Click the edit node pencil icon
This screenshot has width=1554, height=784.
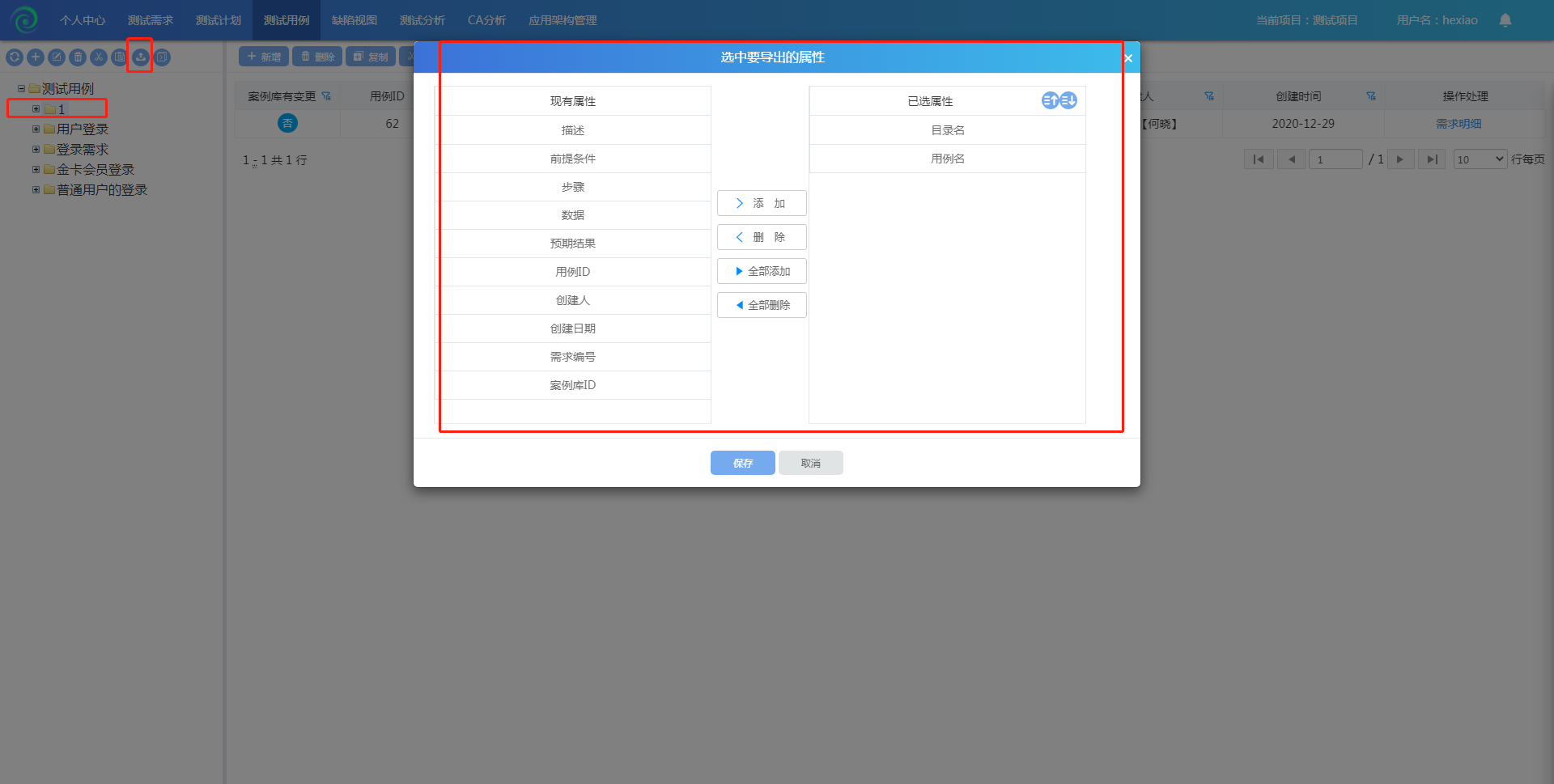tap(57, 57)
